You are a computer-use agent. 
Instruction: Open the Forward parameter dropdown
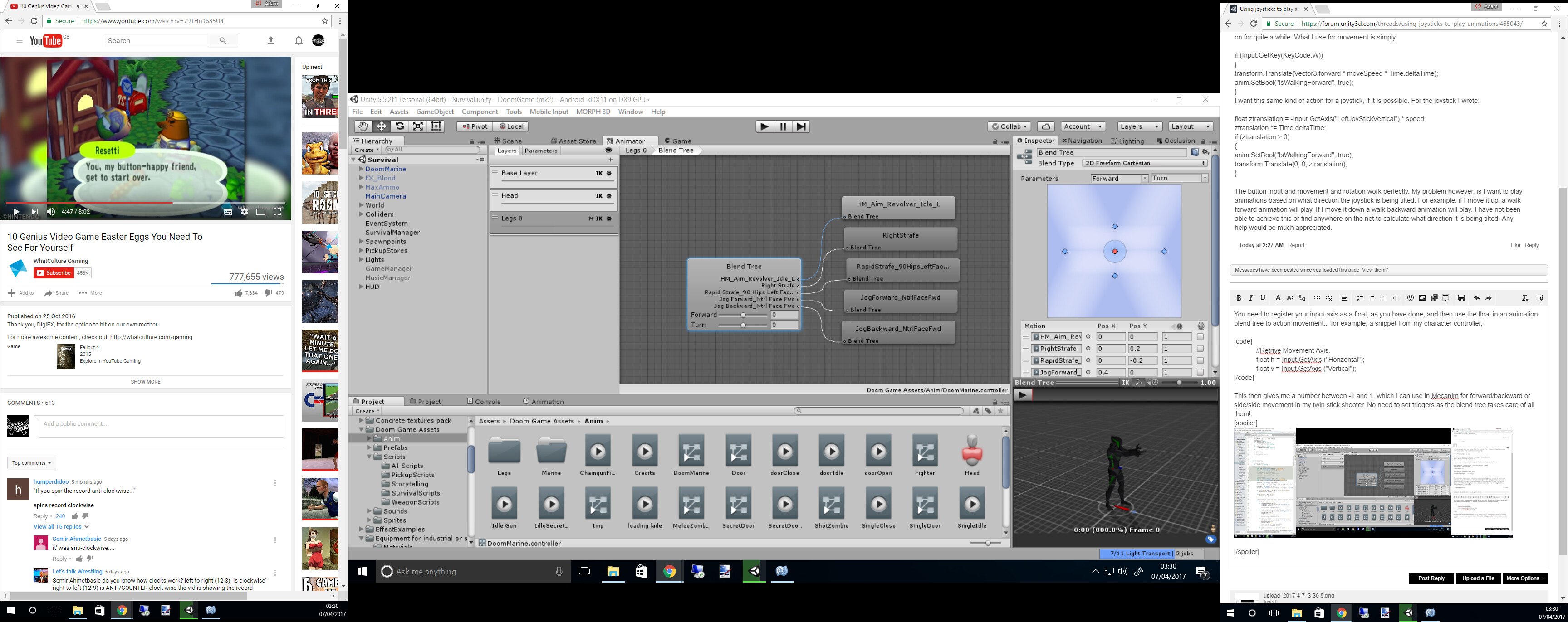[x=1119, y=178]
